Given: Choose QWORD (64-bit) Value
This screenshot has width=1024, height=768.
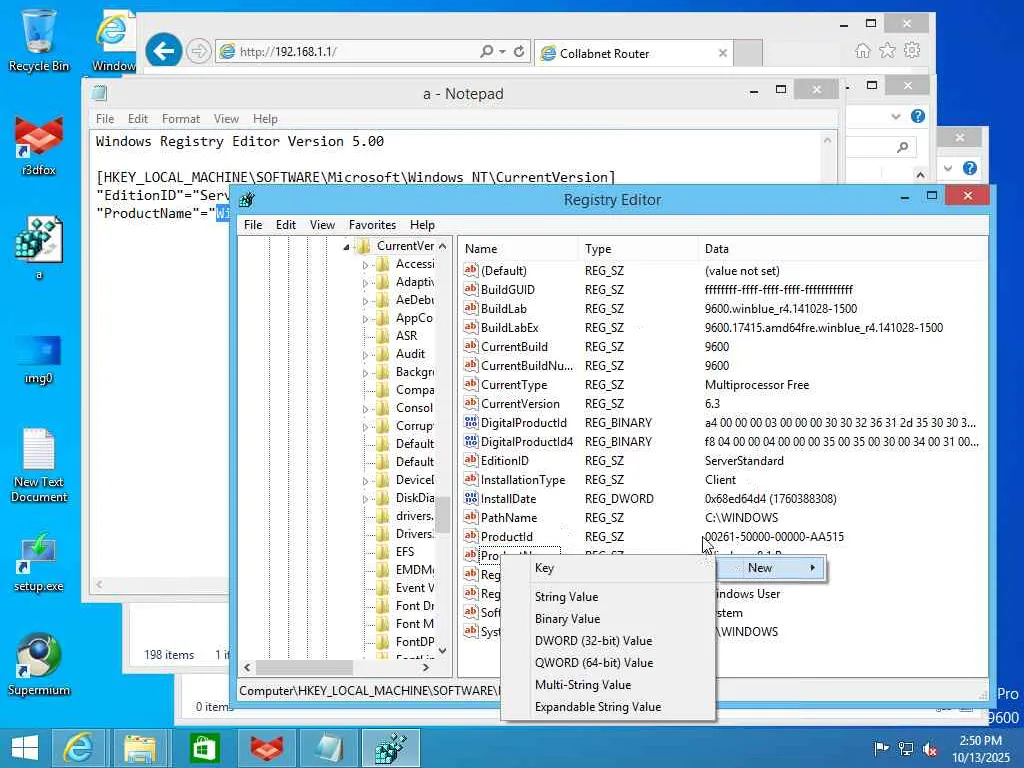Looking at the screenshot, I should click(x=594, y=663).
